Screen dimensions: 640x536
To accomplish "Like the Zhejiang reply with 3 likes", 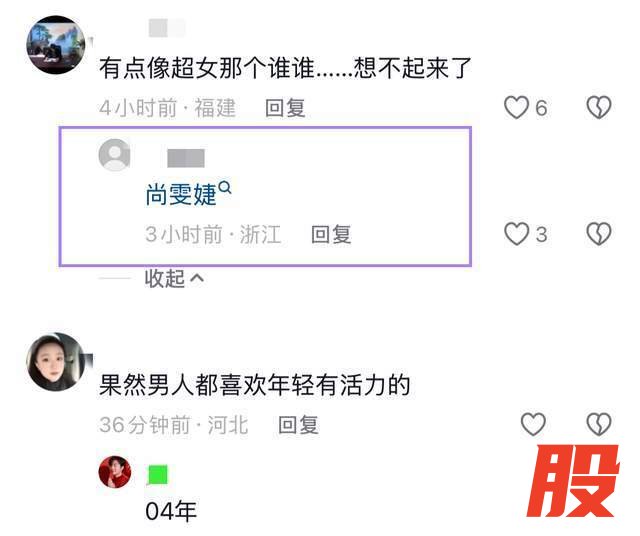I will [x=516, y=234].
